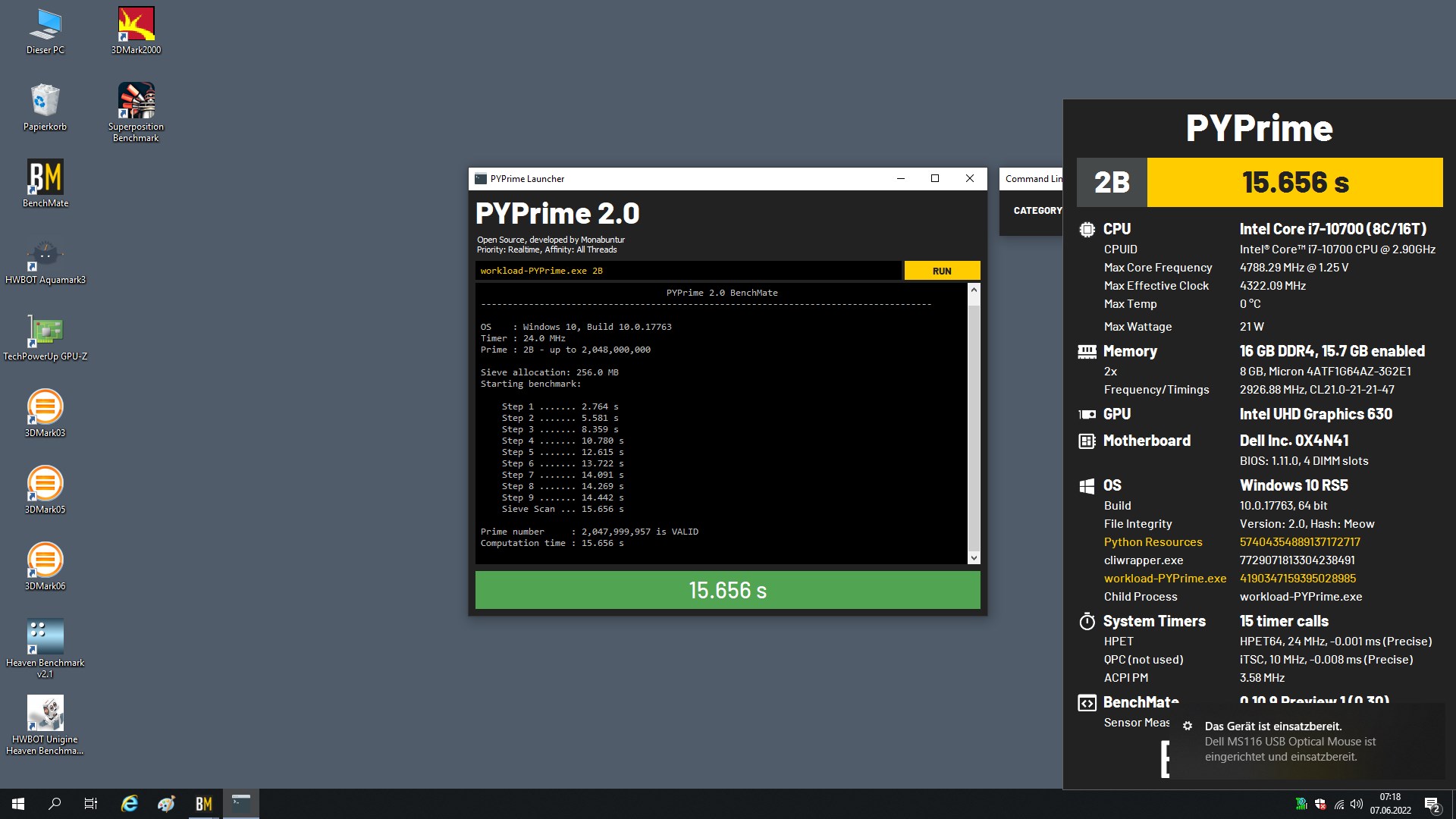Click the Dell Inc. 0X4N41 motherboard text

1294,441
